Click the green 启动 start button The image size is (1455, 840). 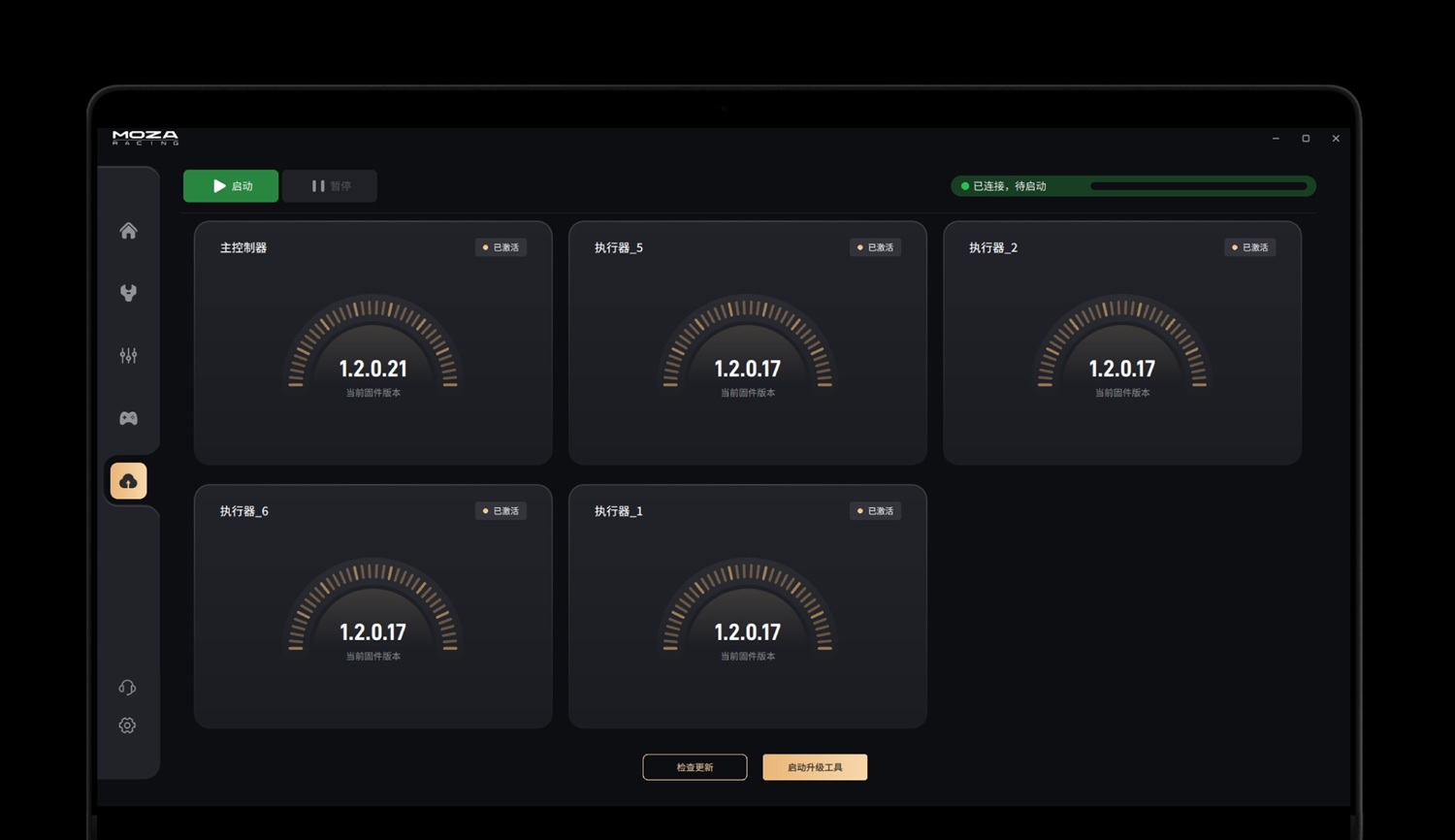[x=231, y=186]
